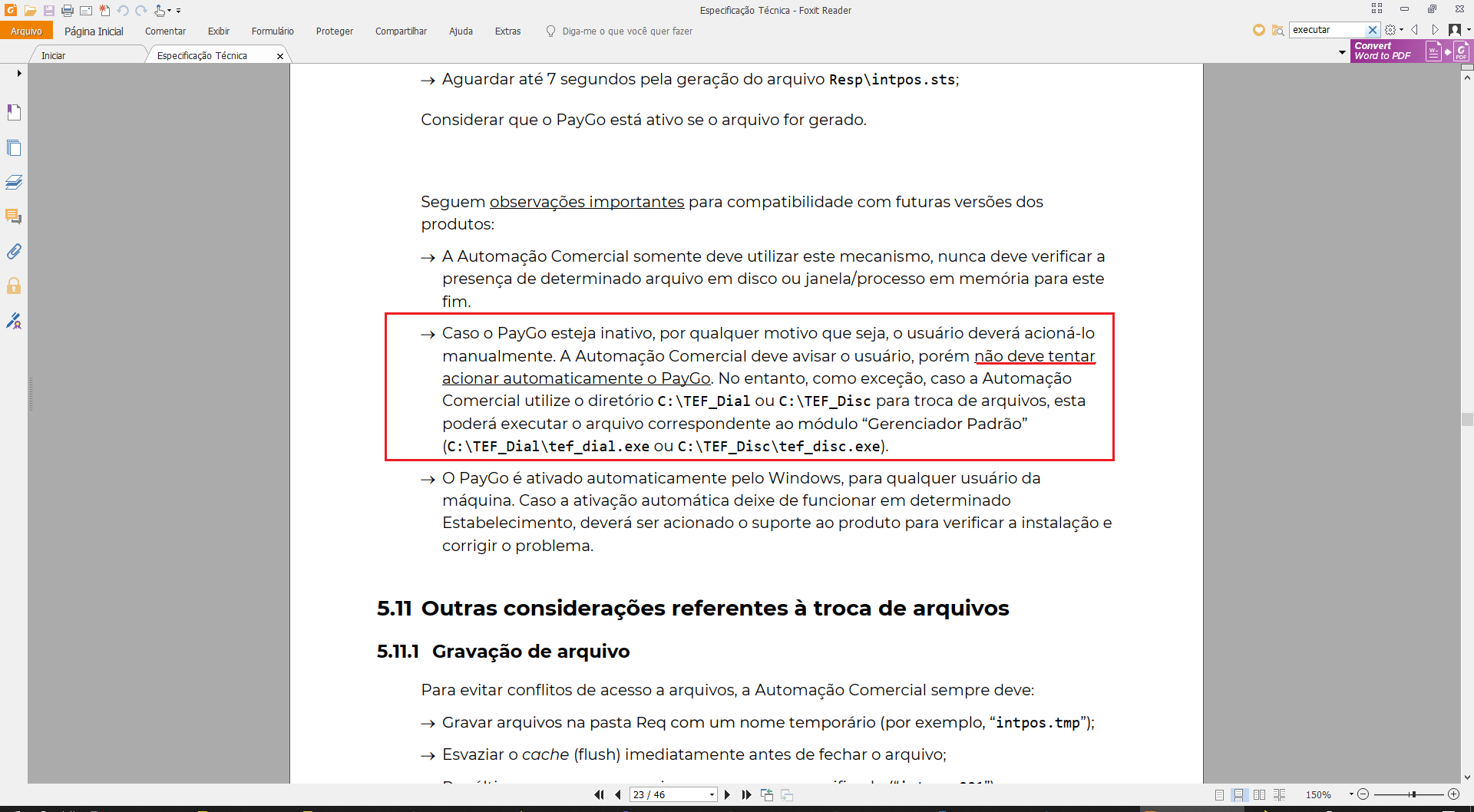
Task: Go to previous view icon in status bar
Action: pos(767,795)
